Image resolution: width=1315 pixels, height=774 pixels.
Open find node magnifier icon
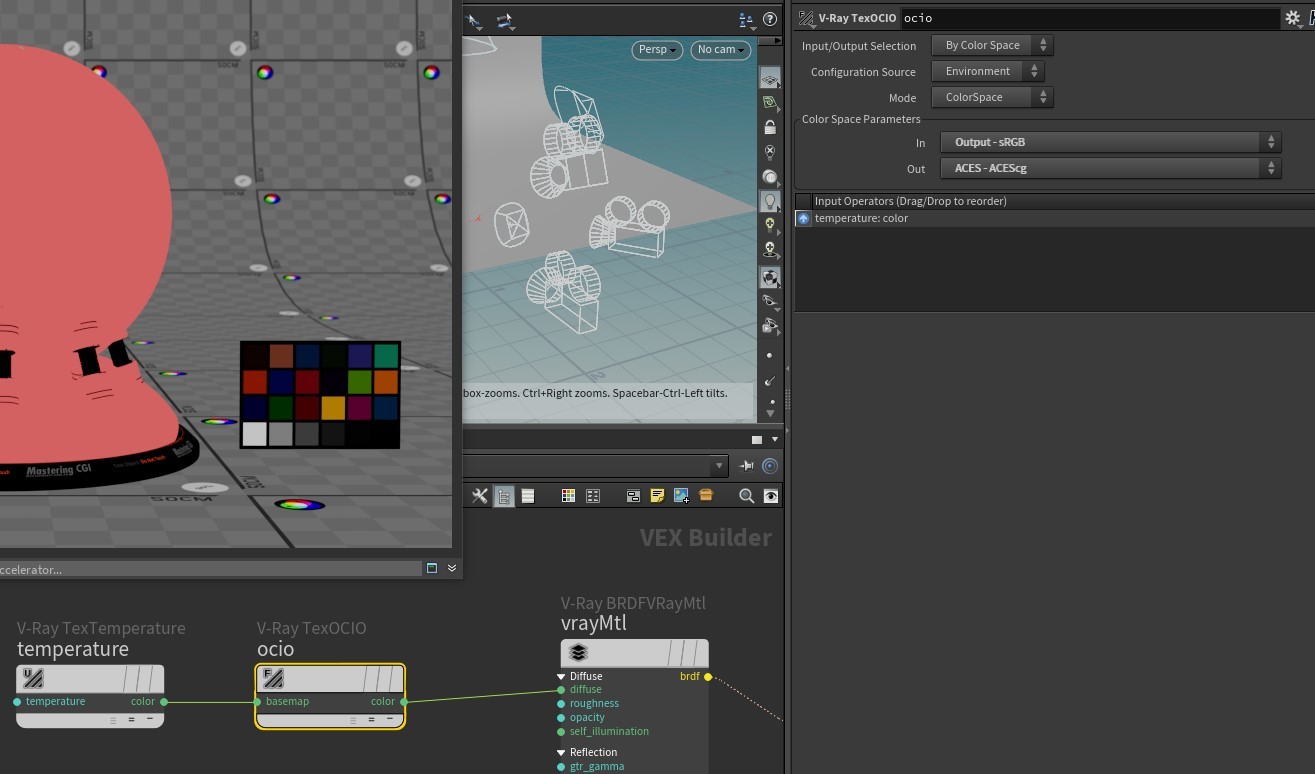[x=746, y=496]
